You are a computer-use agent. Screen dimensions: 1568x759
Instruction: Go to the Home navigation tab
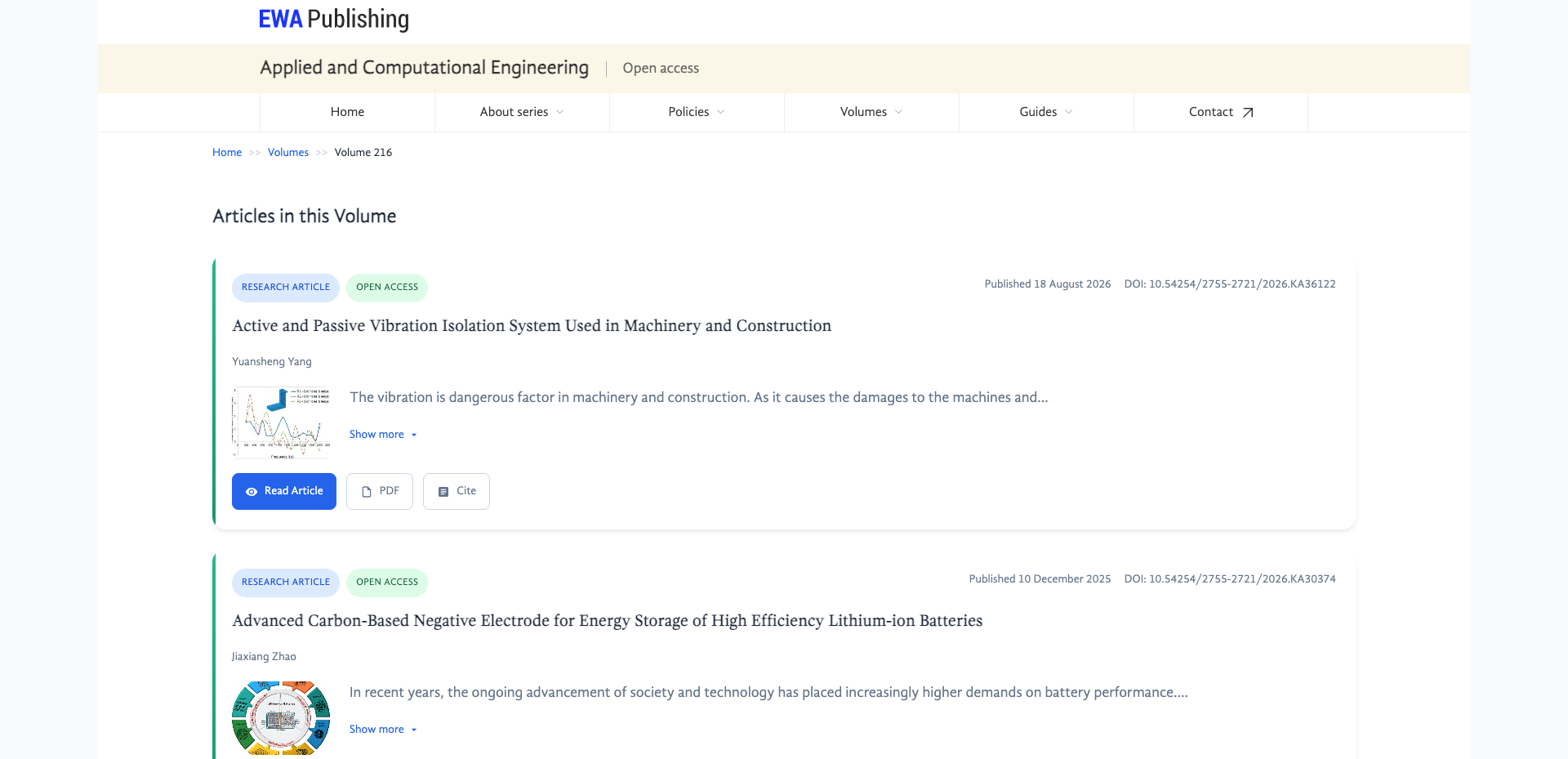click(347, 112)
